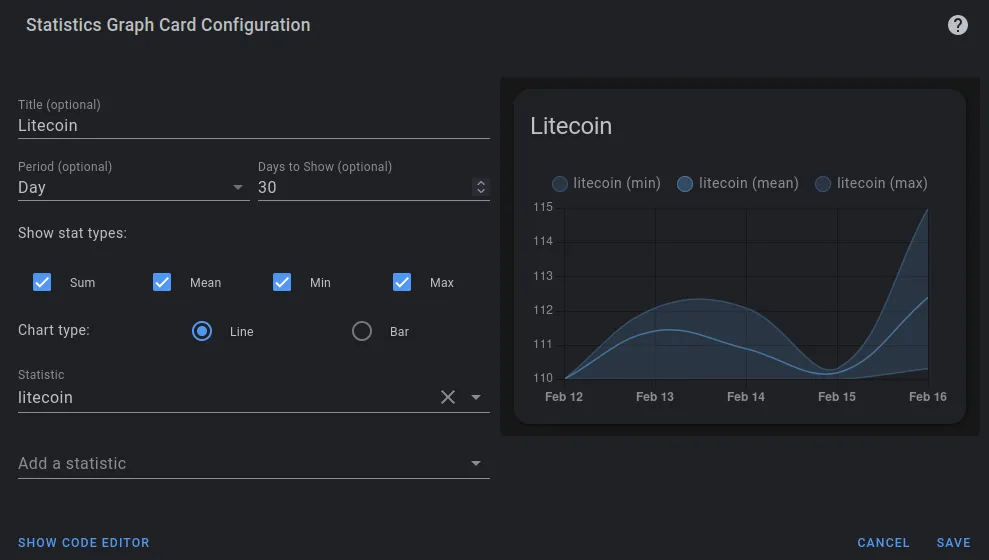The image size is (989, 560).
Task: Click Show Code Editor
Action: 84,543
